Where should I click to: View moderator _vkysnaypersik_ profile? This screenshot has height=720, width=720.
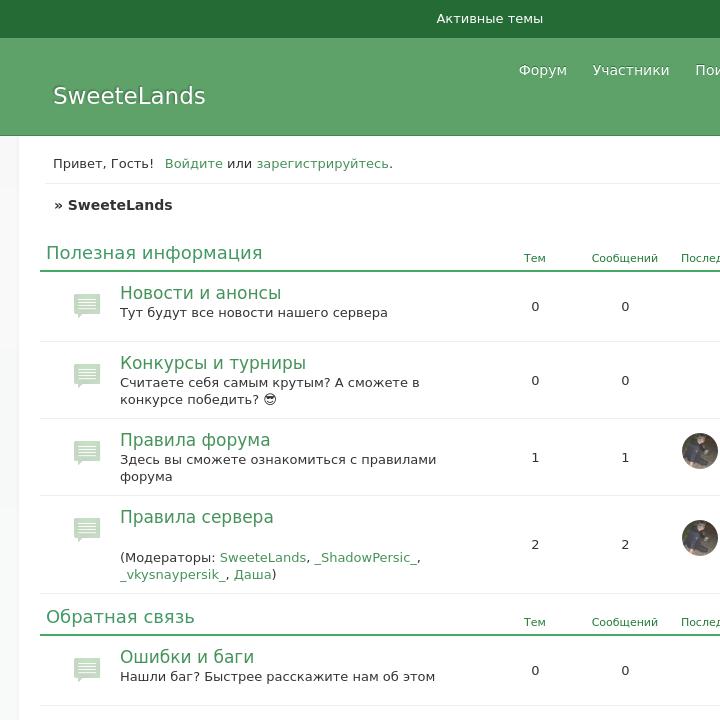(x=174, y=575)
